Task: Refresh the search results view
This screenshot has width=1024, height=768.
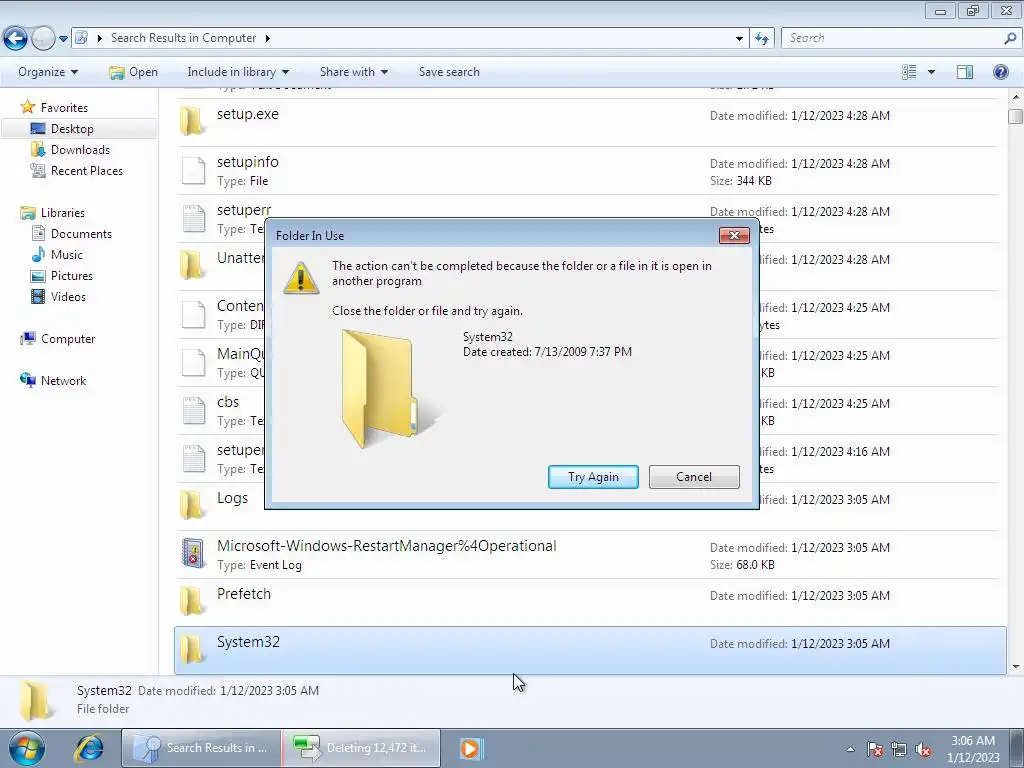Action: click(761, 39)
